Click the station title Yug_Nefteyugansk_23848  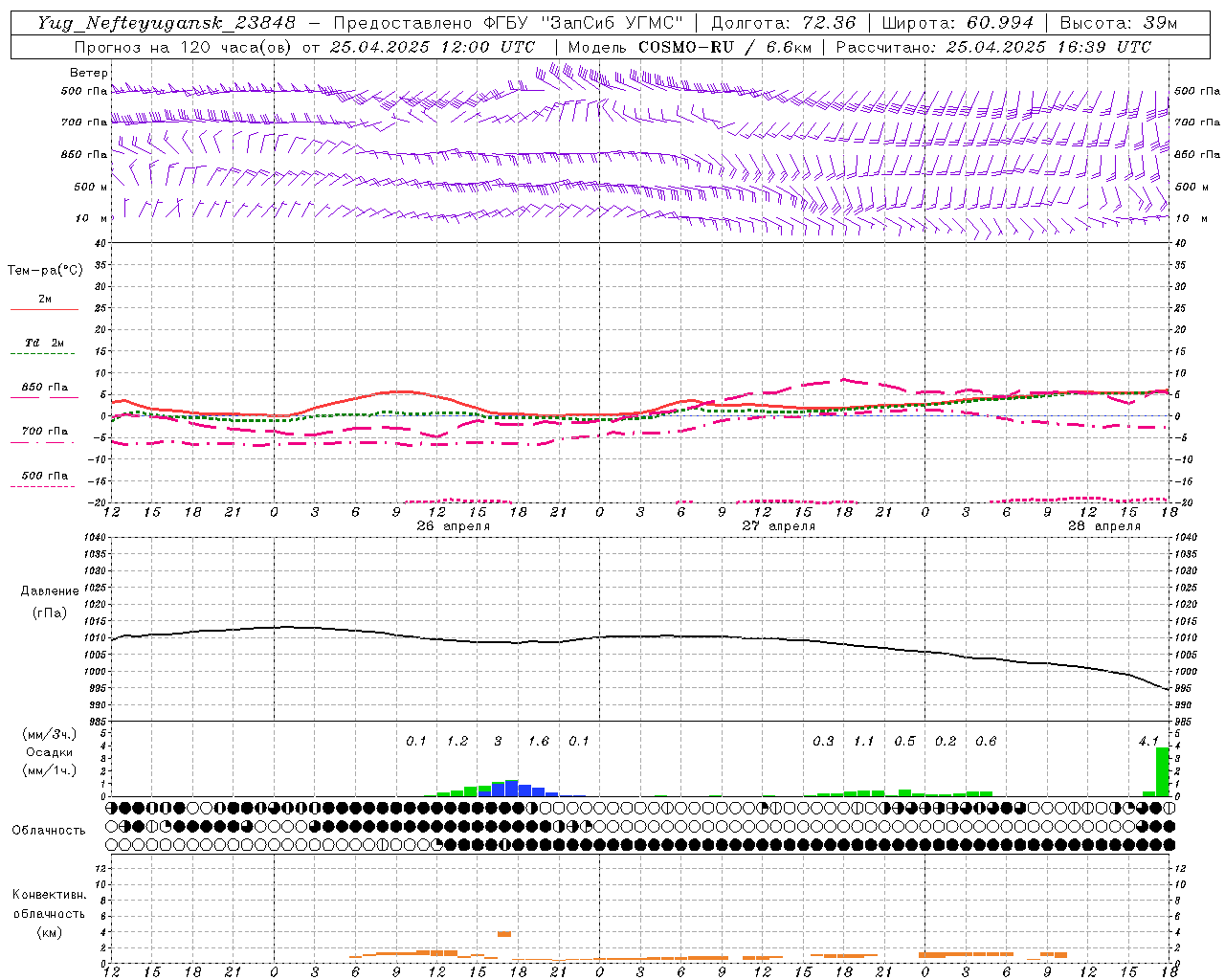click(x=166, y=23)
